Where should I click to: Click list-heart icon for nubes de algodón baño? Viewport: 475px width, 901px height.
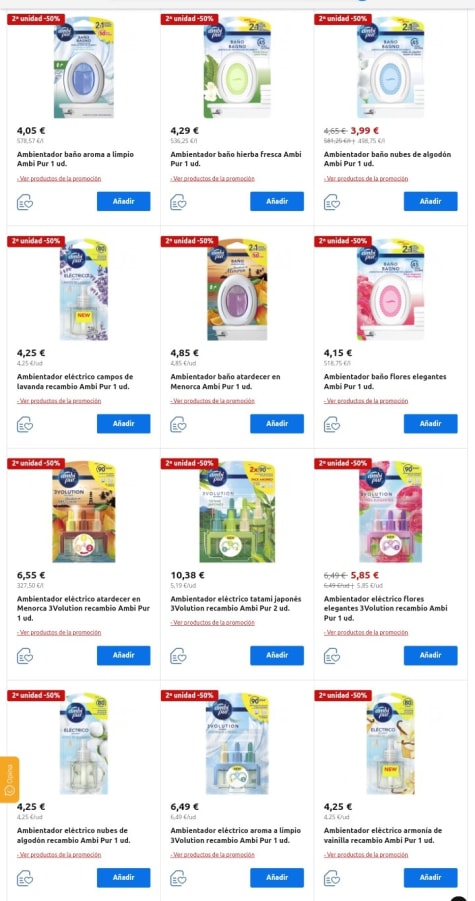click(331, 202)
